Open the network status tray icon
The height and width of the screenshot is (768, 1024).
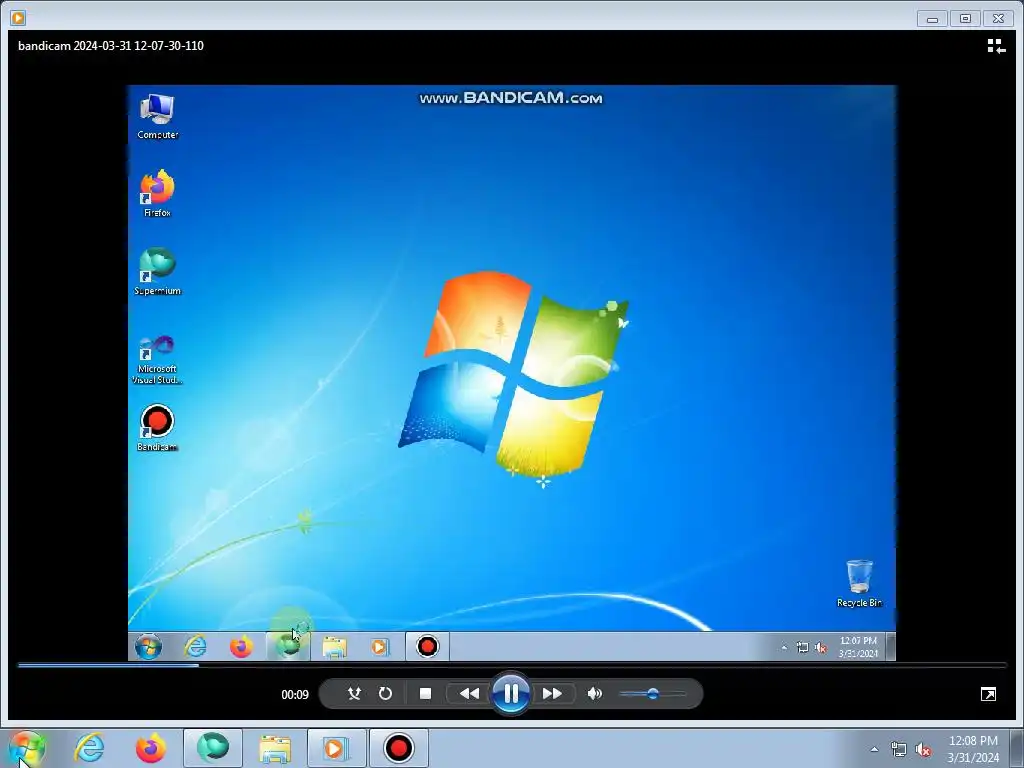coord(899,750)
